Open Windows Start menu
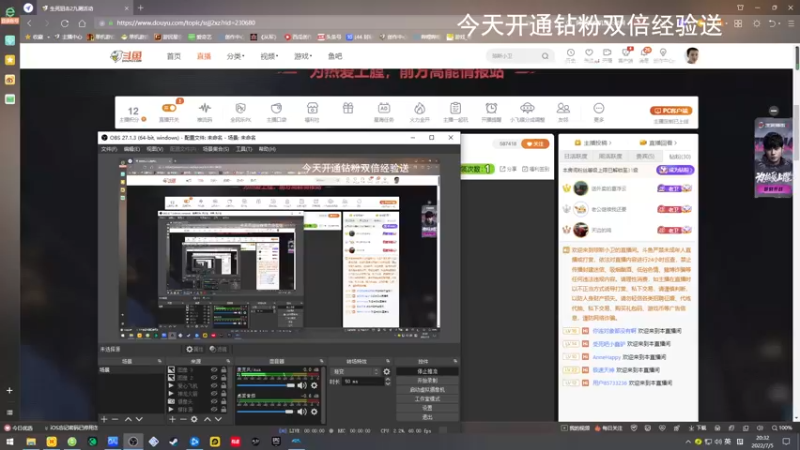Viewport: 800px width, 450px height. click(10, 441)
